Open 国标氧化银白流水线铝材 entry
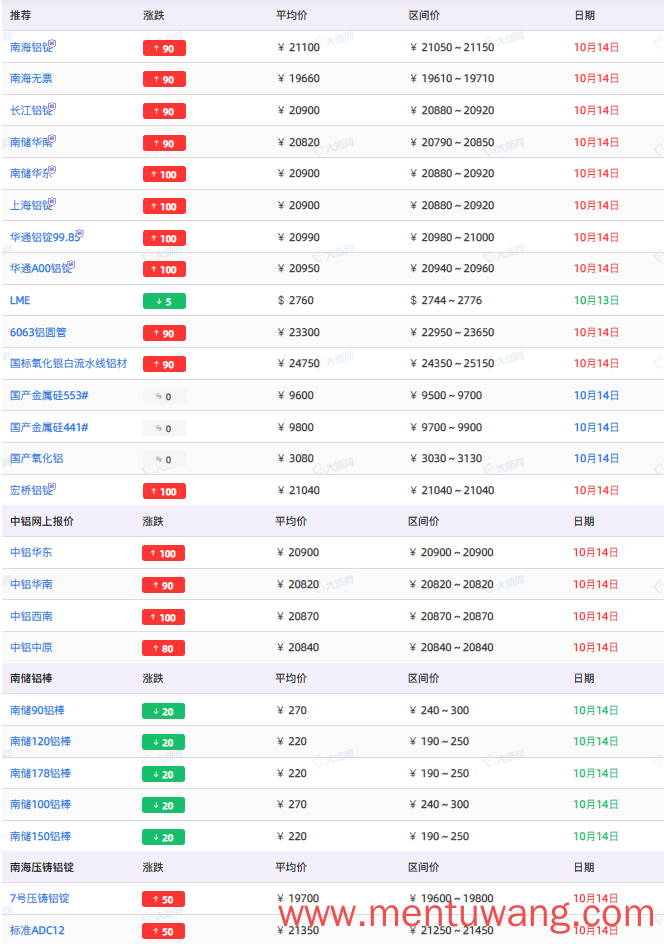This screenshot has width=664, height=944. tap(69, 364)
